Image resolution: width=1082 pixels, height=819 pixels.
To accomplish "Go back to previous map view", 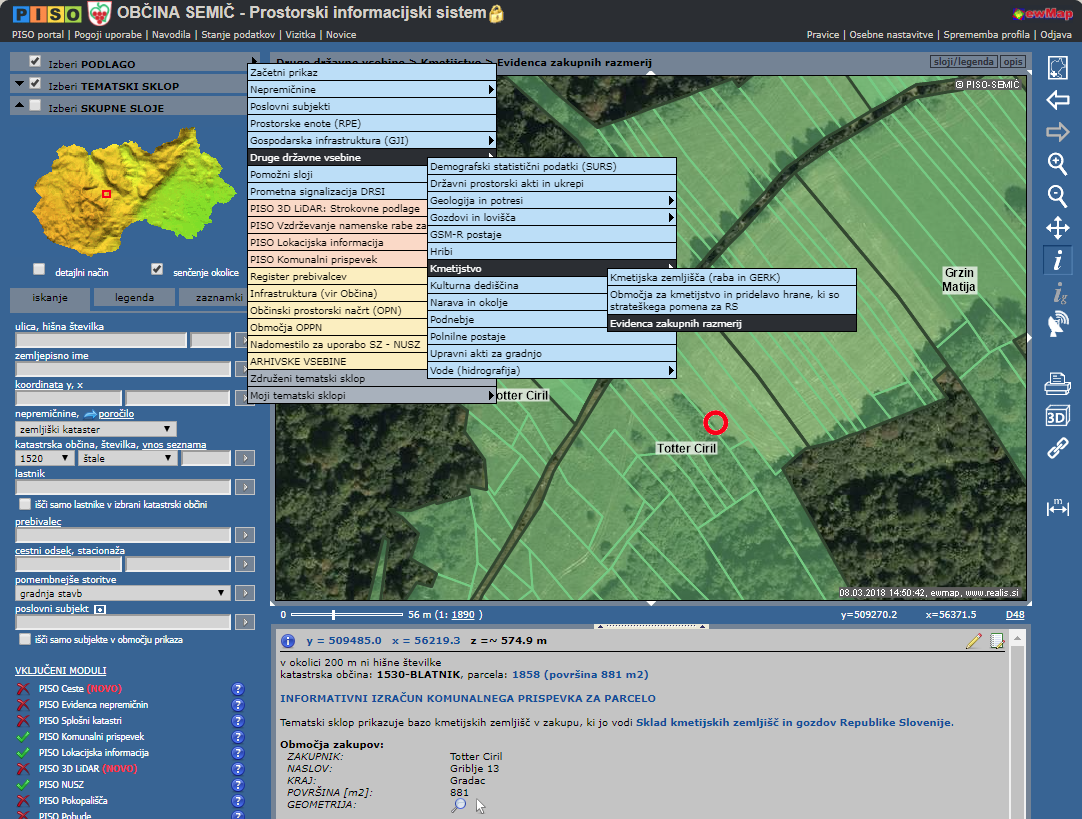I will [x=1057, y=100].
